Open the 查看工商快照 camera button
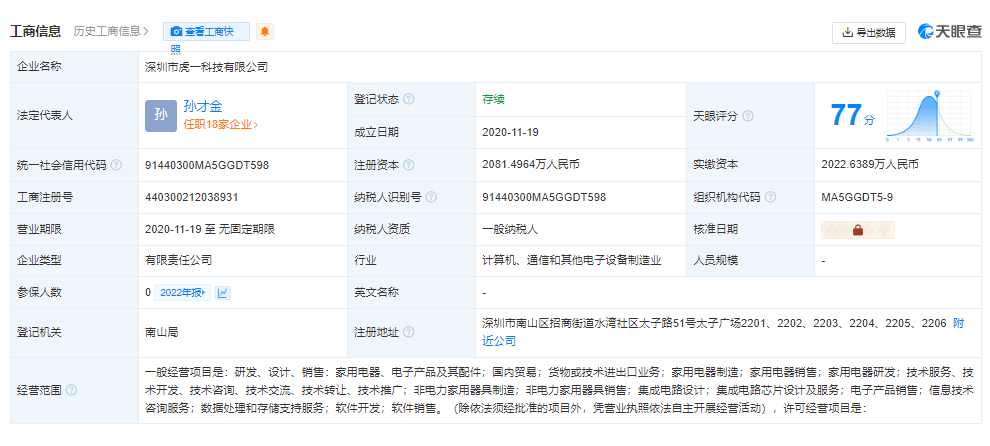 pyautogui.click(x=206, y=32)
